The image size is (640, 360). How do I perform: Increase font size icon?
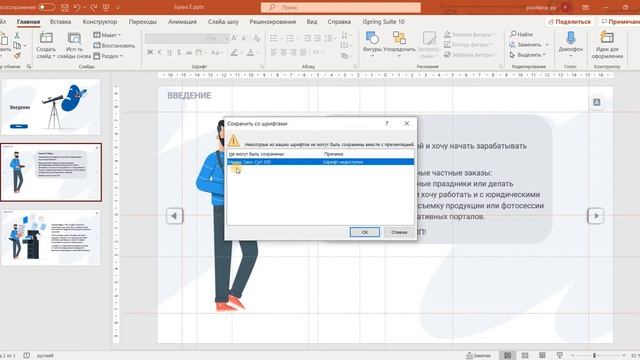coord(234,38)
